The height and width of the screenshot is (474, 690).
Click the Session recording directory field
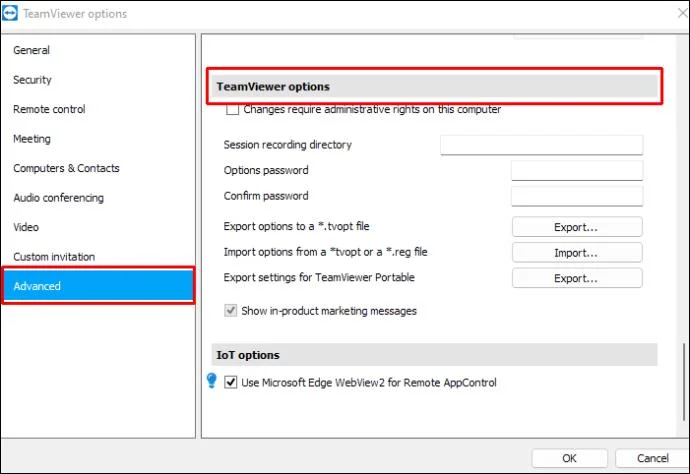click(x=541, y=145)
